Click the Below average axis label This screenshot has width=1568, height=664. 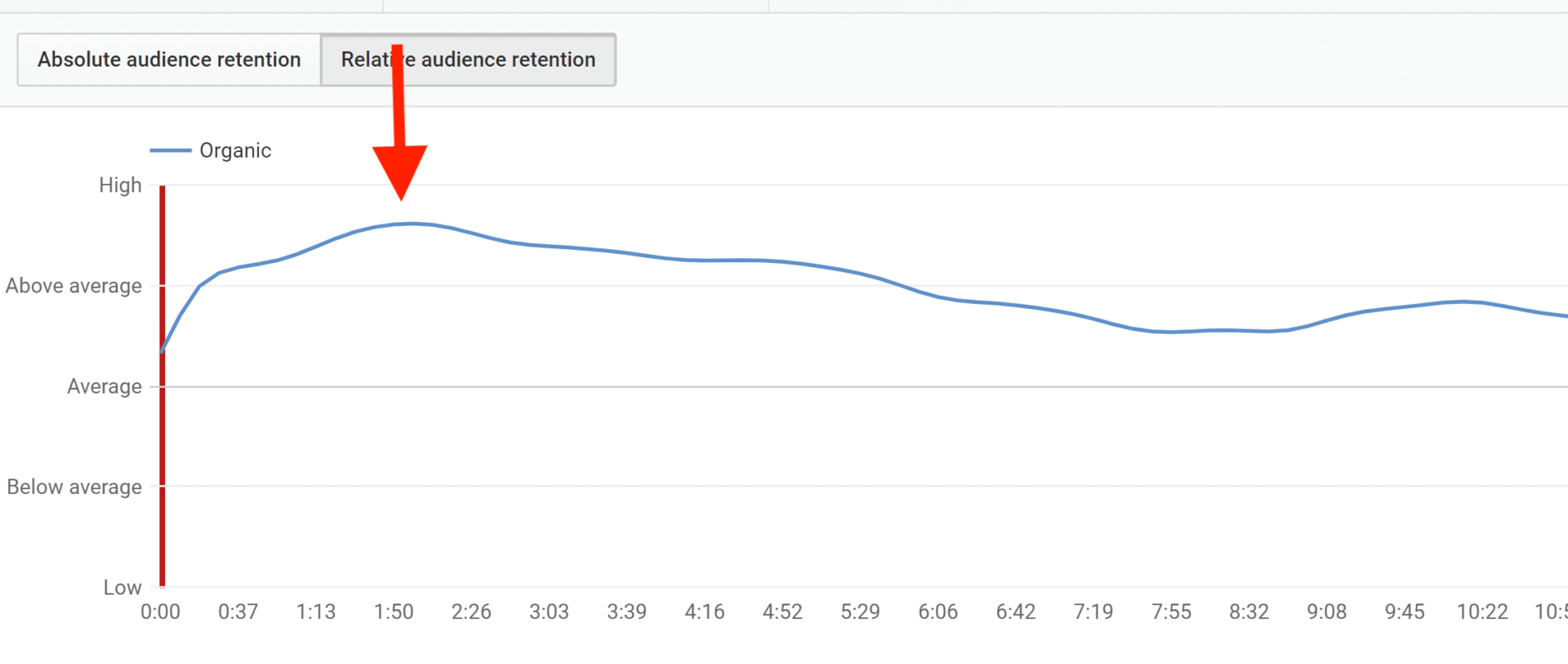point(73,487)
